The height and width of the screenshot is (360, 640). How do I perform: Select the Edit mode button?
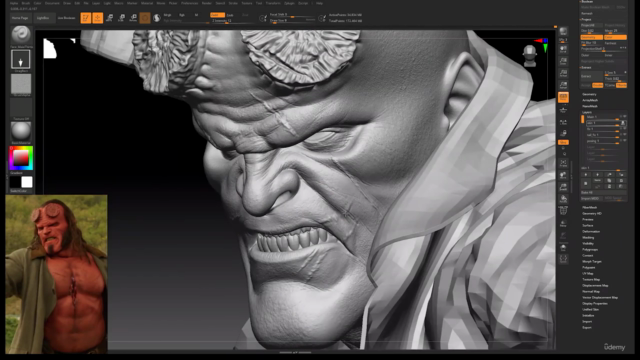[x=86, y=18]
